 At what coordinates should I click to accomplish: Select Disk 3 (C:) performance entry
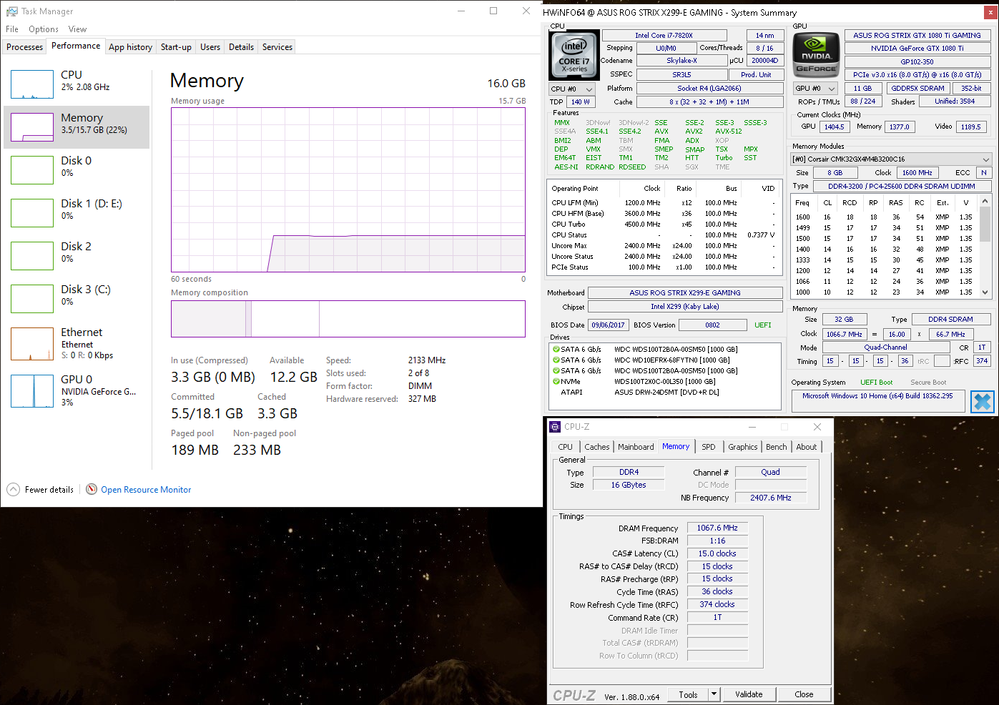77,297
